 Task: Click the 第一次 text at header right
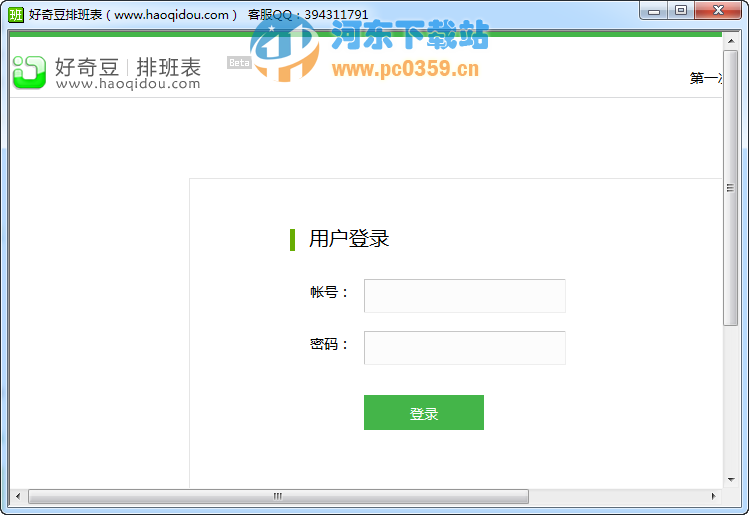pos(706,78)
